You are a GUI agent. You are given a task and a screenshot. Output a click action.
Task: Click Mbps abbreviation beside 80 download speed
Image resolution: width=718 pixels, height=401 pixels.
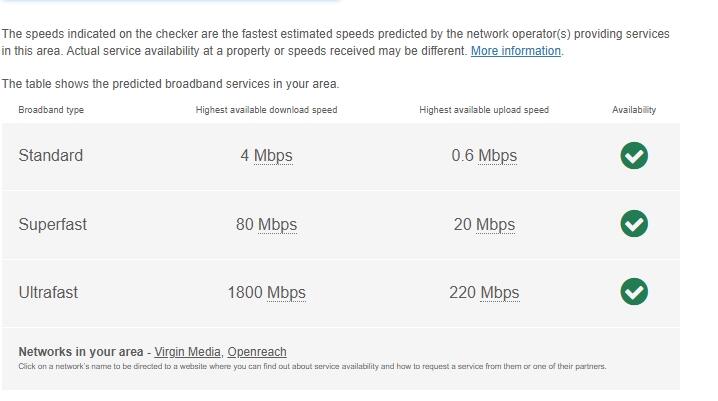pos(277,225)
